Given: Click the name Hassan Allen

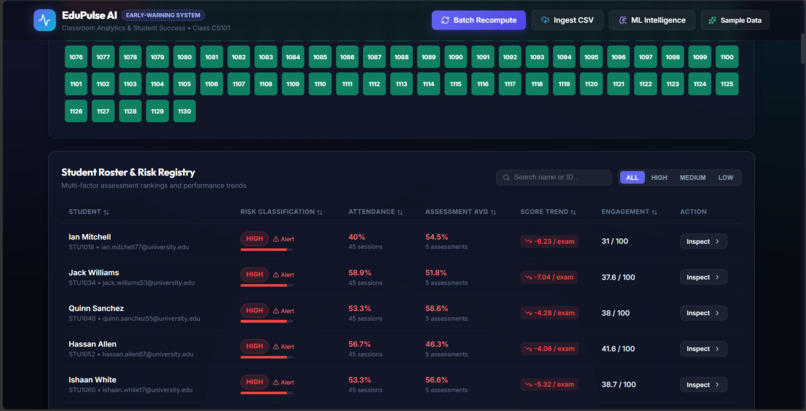Looking at the screenshot, I should (93, 344).
